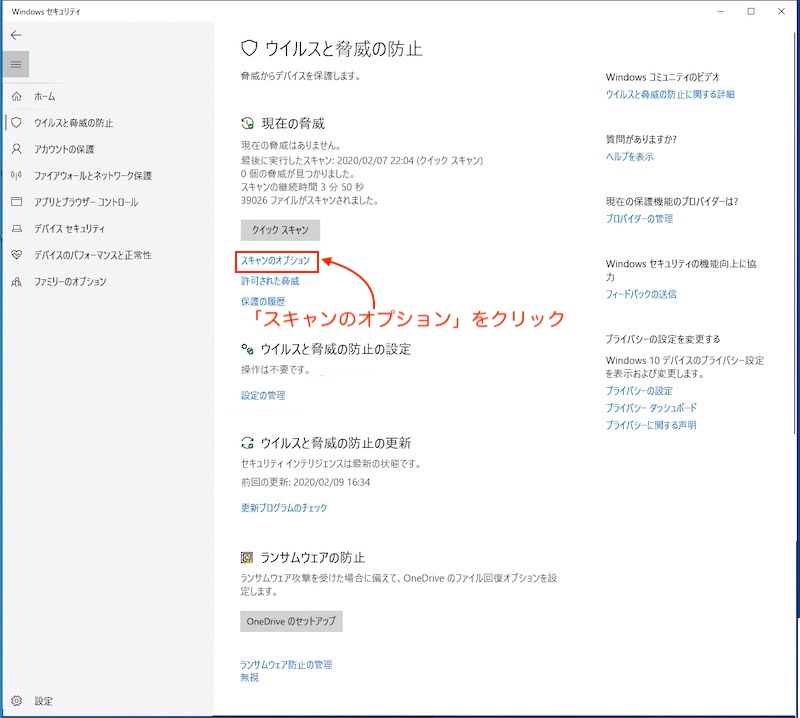Open the 保護の履歴 link
The image size is (800, 718).
263,301
